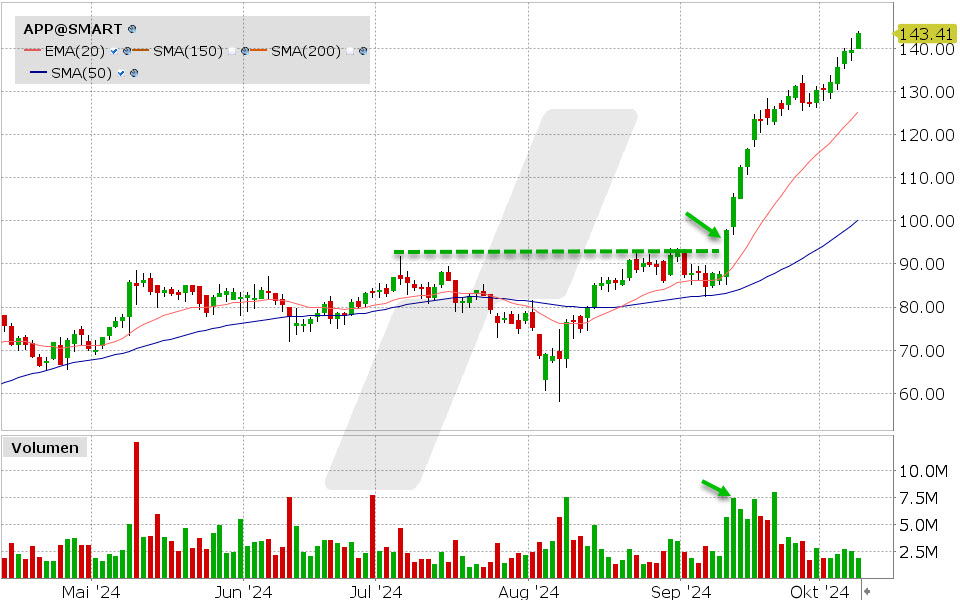The width and height of the screenshot is (960, 600).
Task: Click the SMA(50) legend label
Action: pos(81,73)
